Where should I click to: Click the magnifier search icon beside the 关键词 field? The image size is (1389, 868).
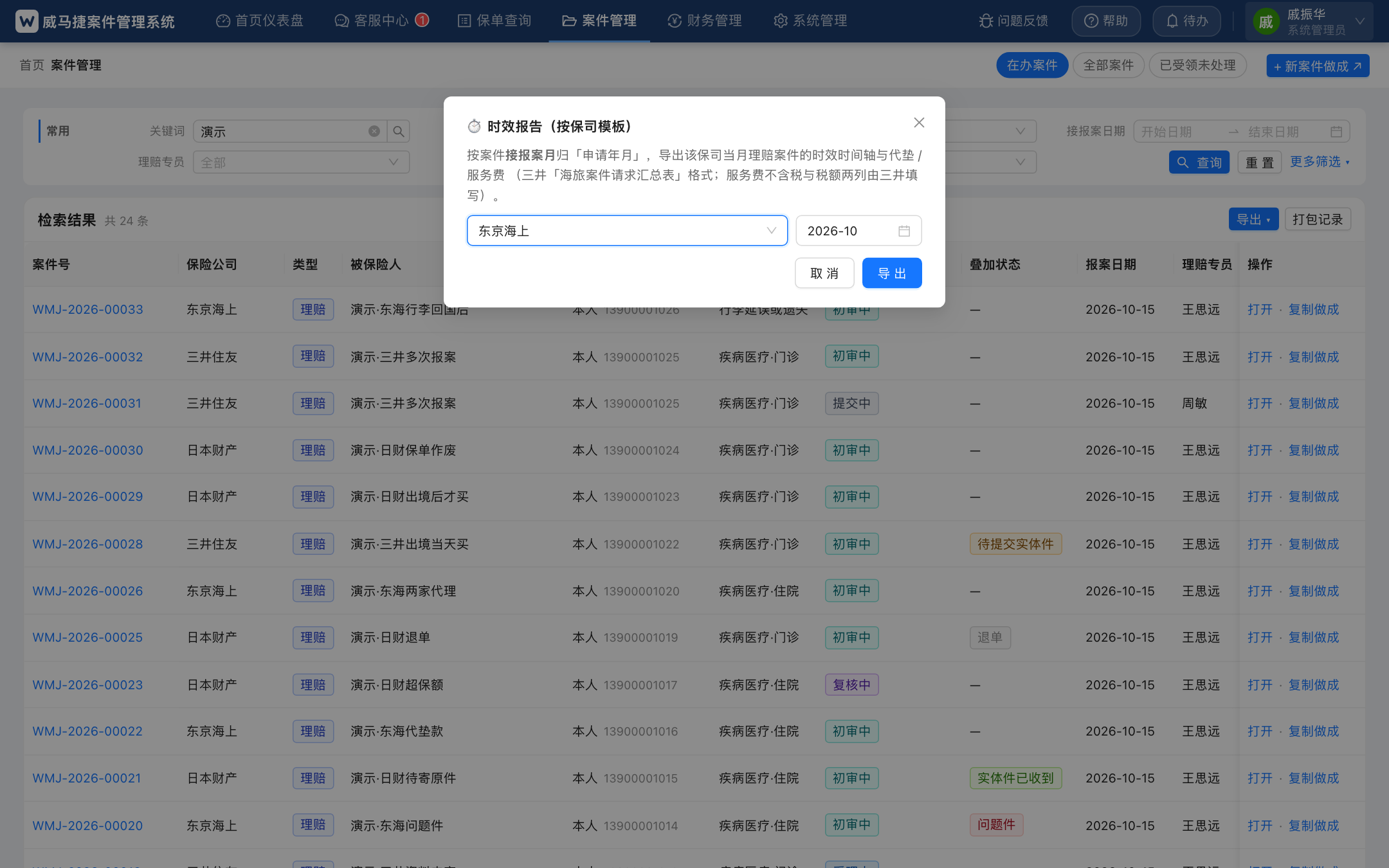[x=399, y=131]
